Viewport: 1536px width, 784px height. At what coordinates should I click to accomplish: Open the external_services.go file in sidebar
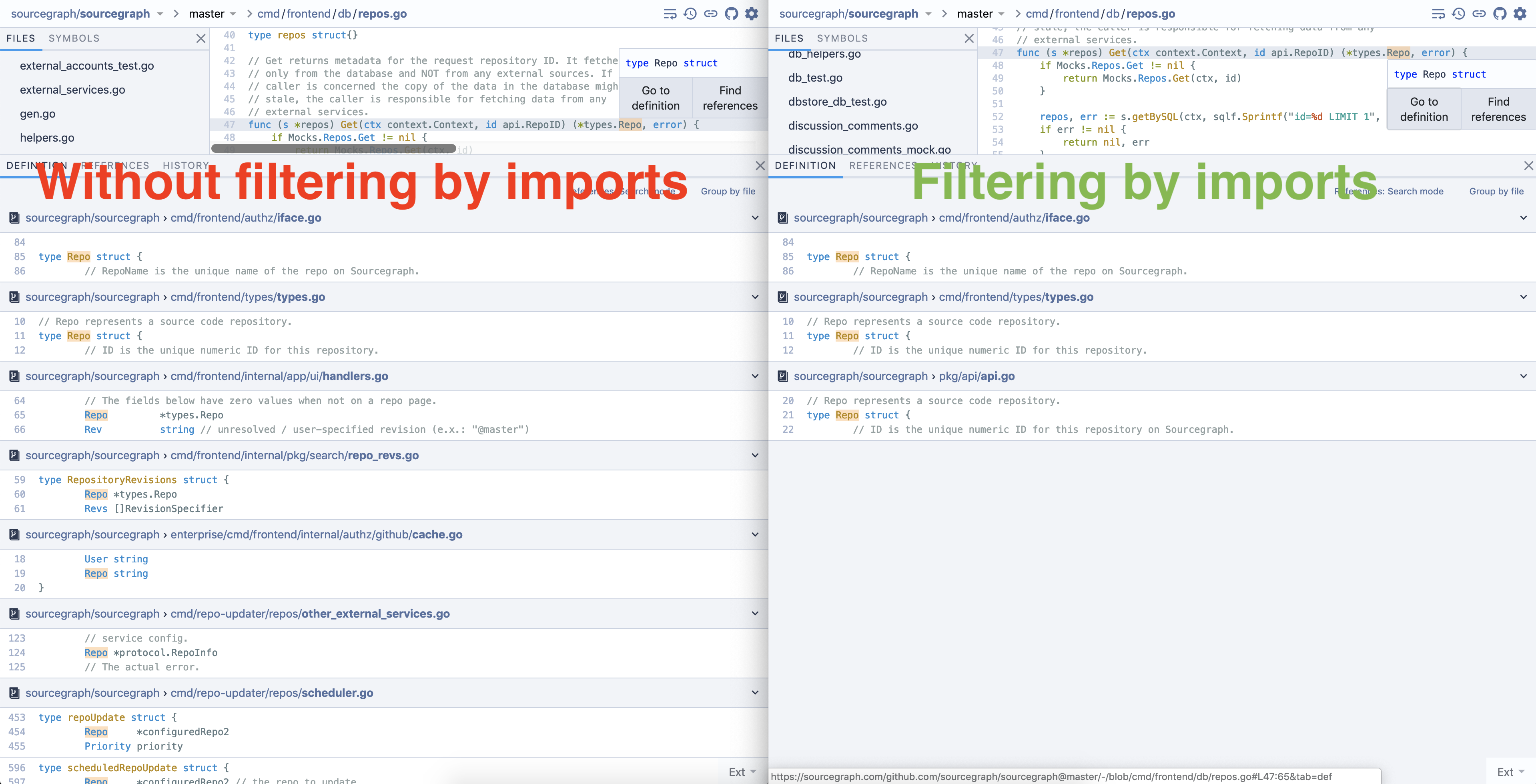[72, 90]
